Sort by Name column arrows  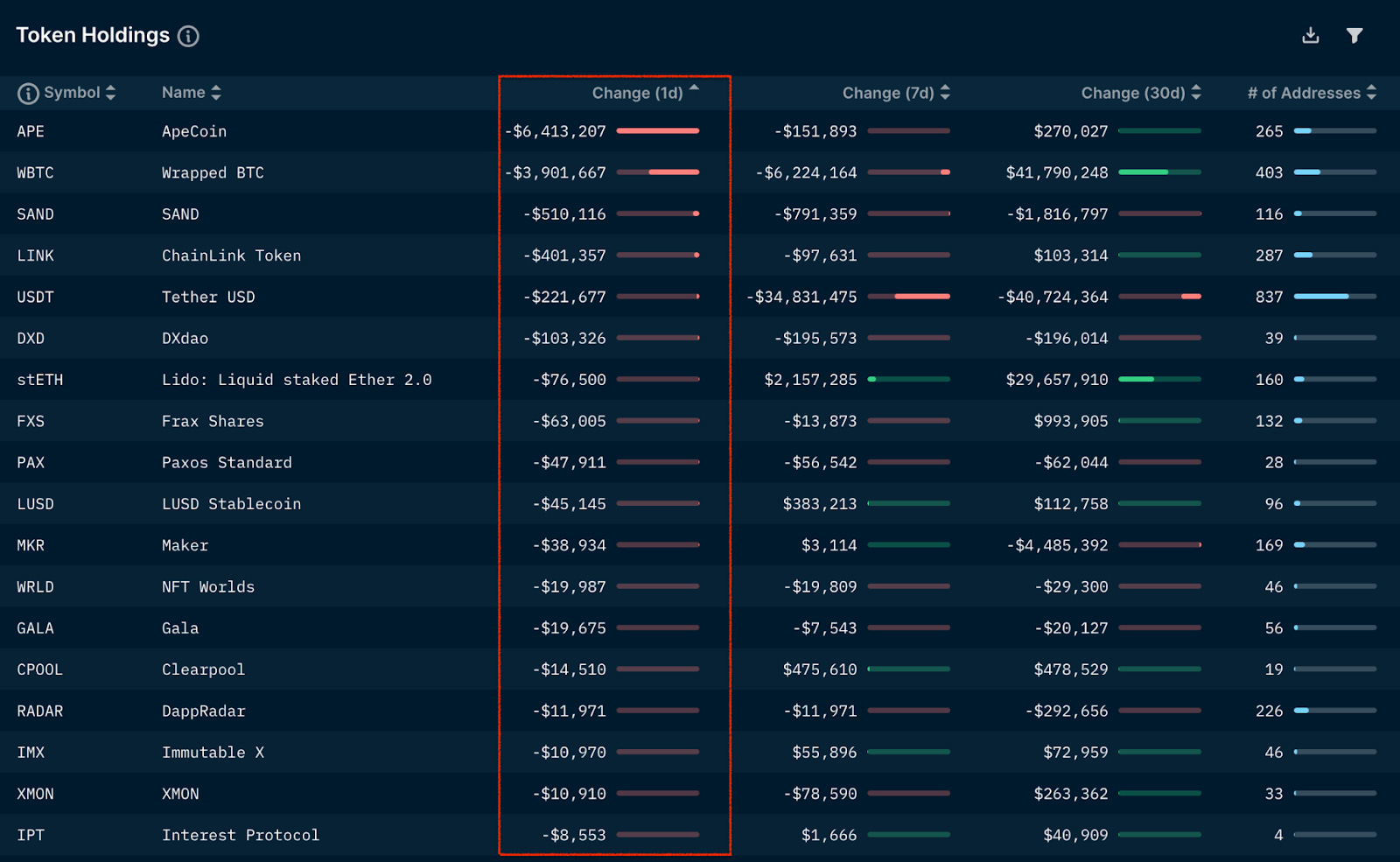216,93
